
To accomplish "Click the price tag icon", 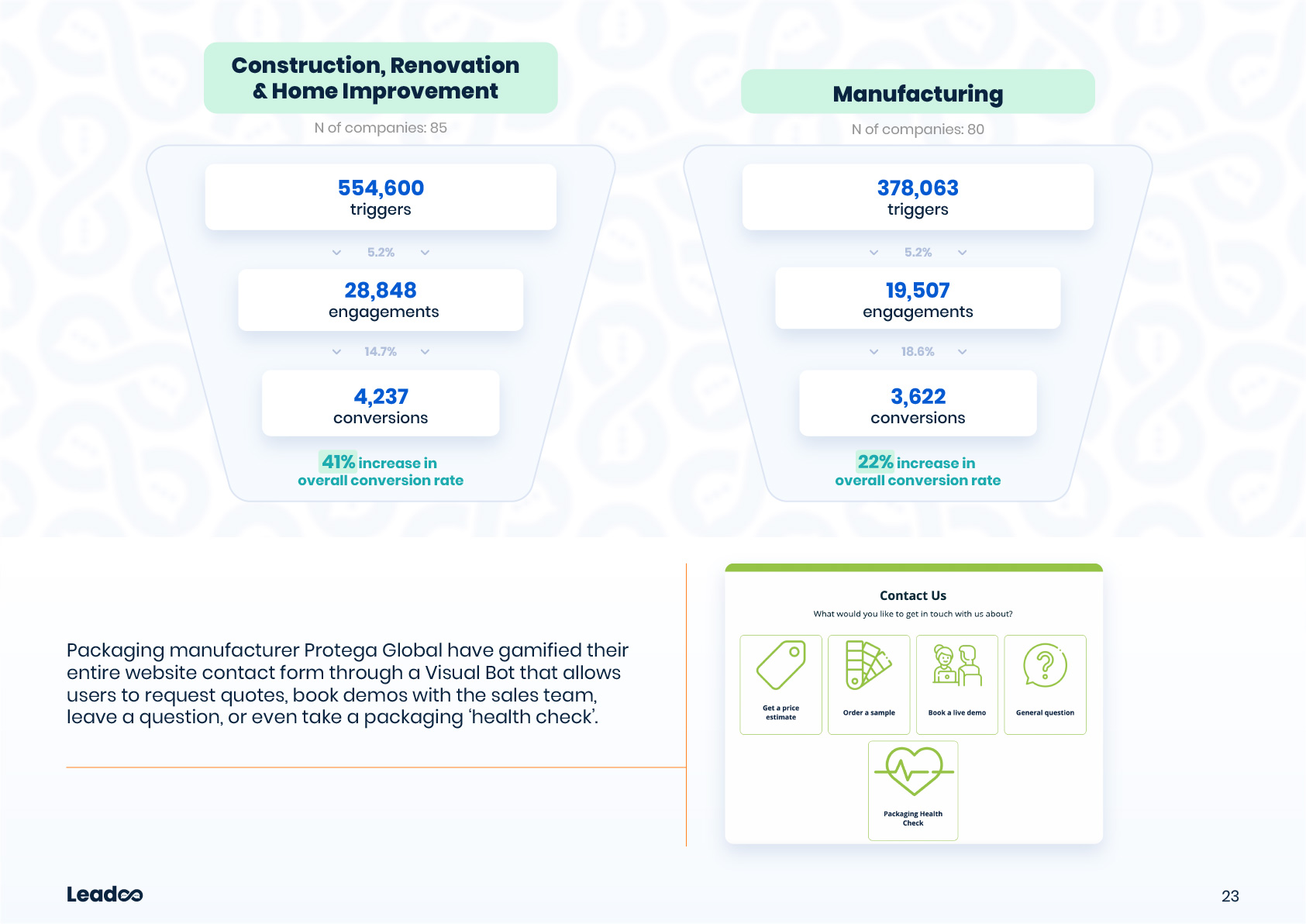I will 780,665.
